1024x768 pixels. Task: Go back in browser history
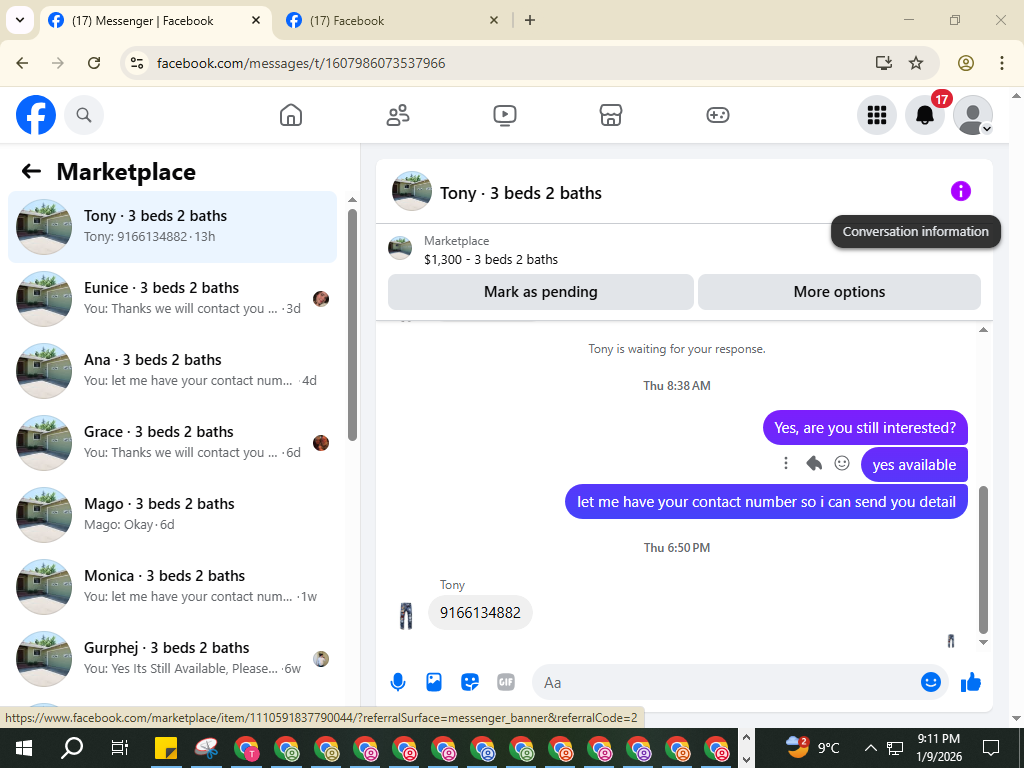pos(22,63)
